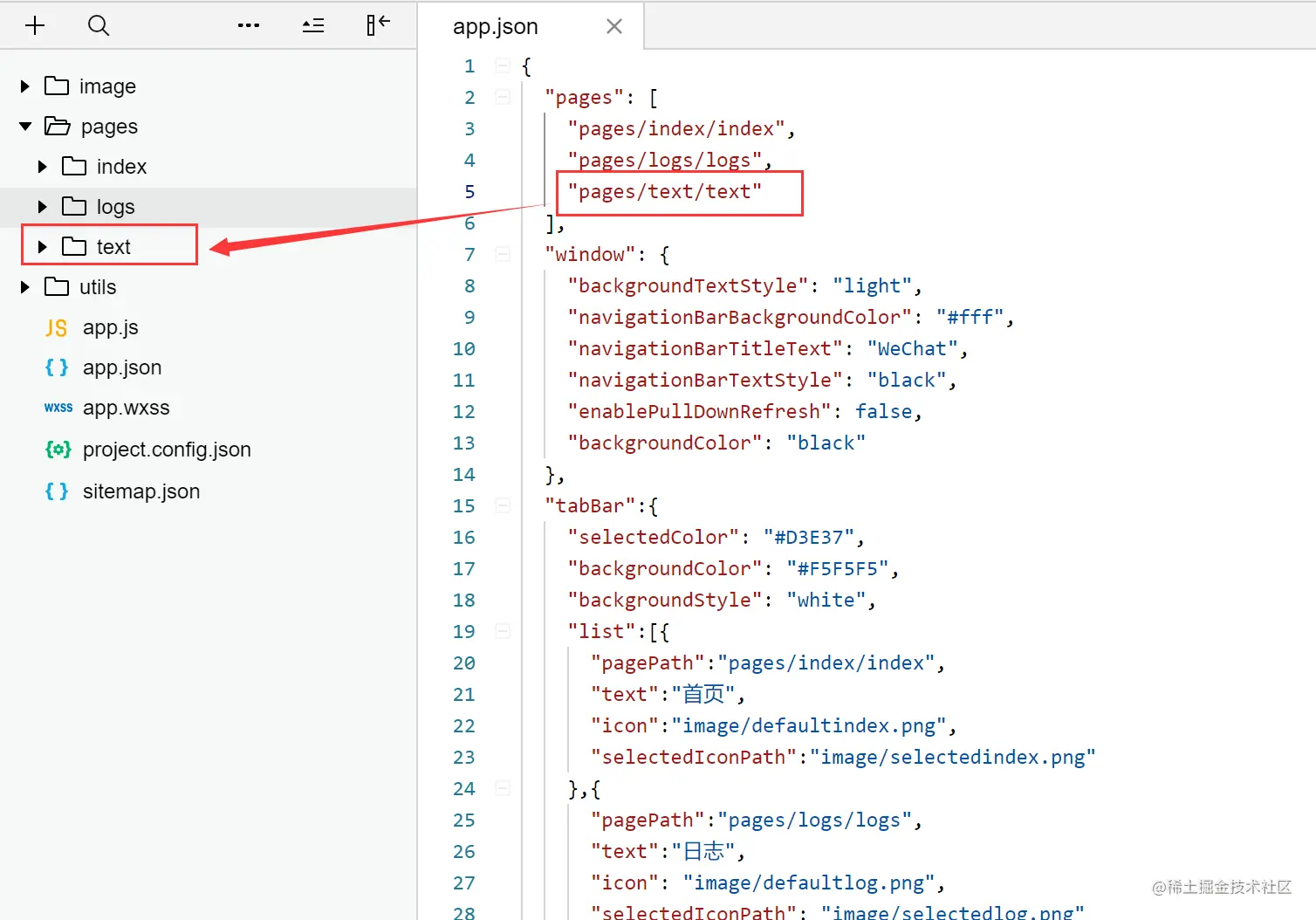Switch to the app.json editor tab
1316x920 pixels.
tap(531, 26)
